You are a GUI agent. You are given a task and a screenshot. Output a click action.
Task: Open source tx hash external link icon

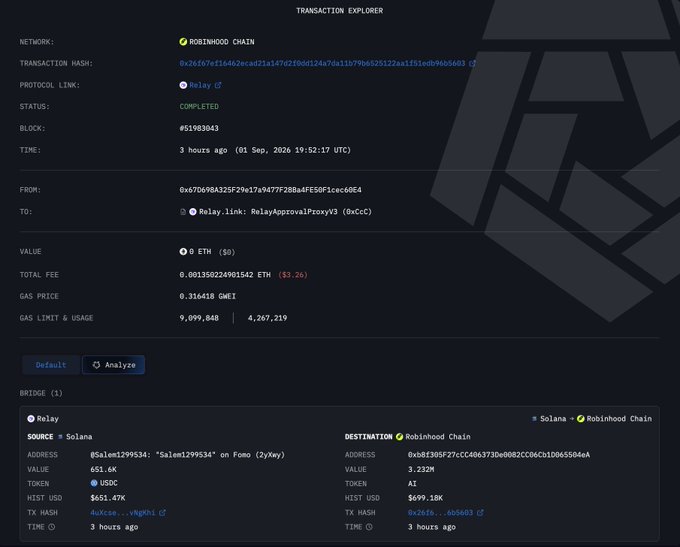click(162, 513)
